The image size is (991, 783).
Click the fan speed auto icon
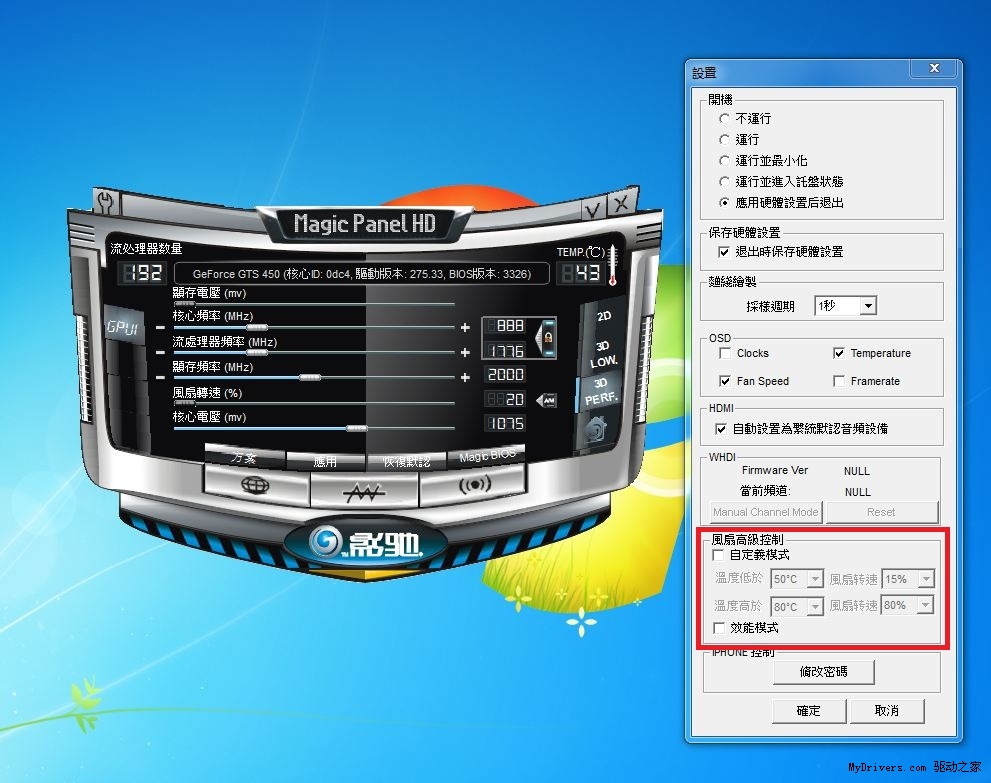tap(547, 400)
